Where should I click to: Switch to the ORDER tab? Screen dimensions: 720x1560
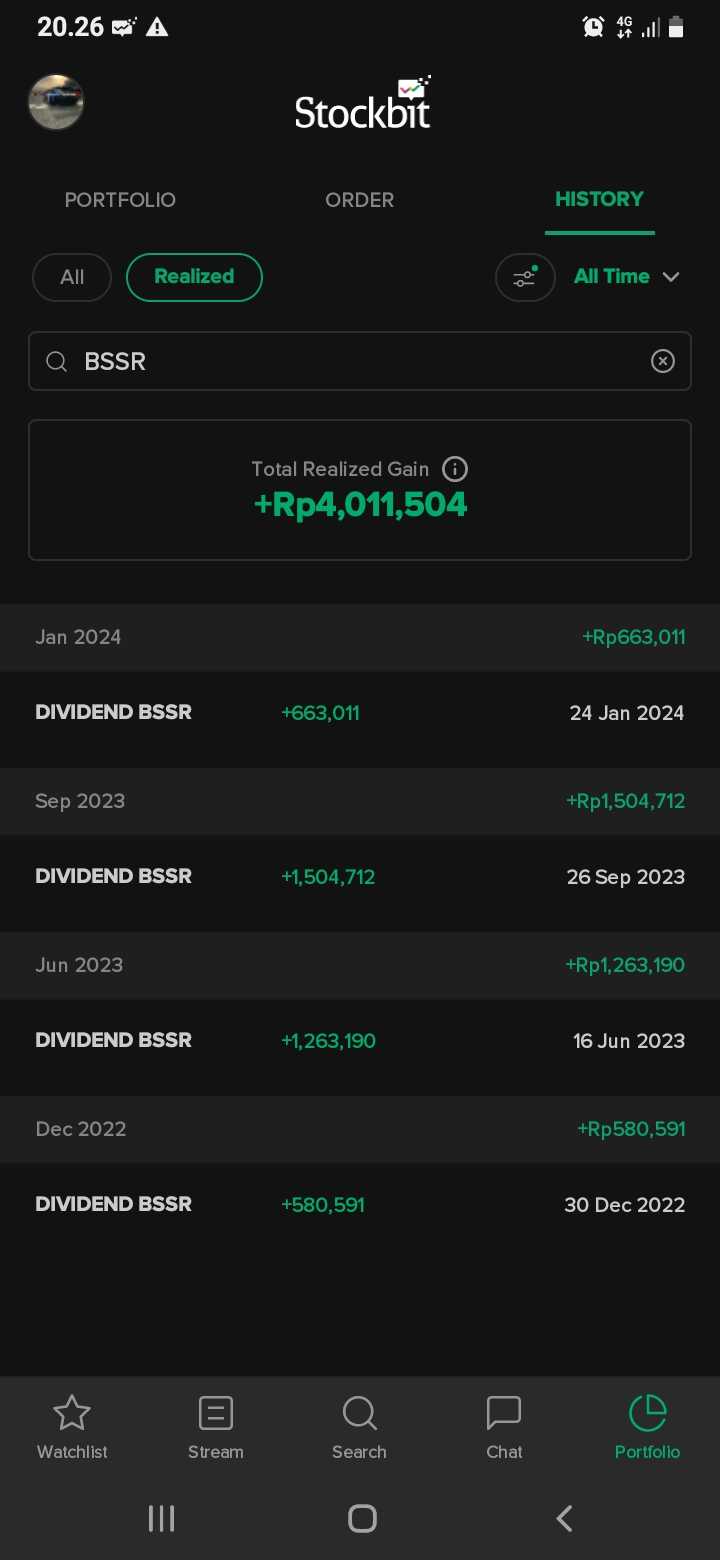coord(360,200)
